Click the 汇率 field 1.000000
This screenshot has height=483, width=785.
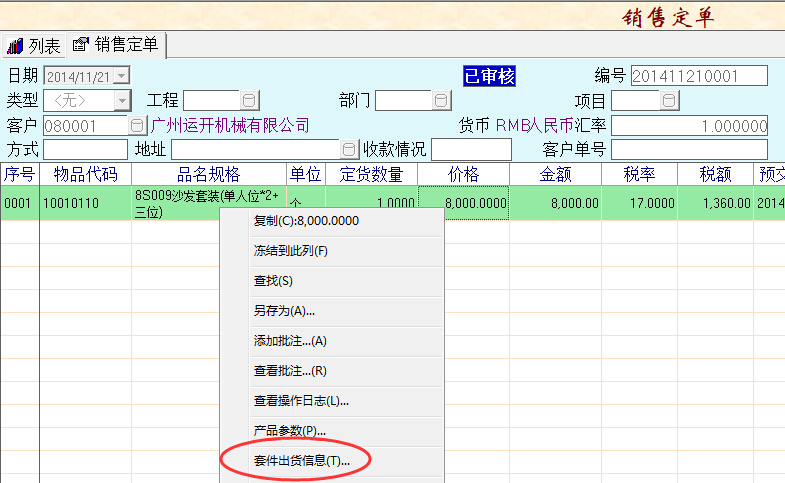[x=689, y=125]
